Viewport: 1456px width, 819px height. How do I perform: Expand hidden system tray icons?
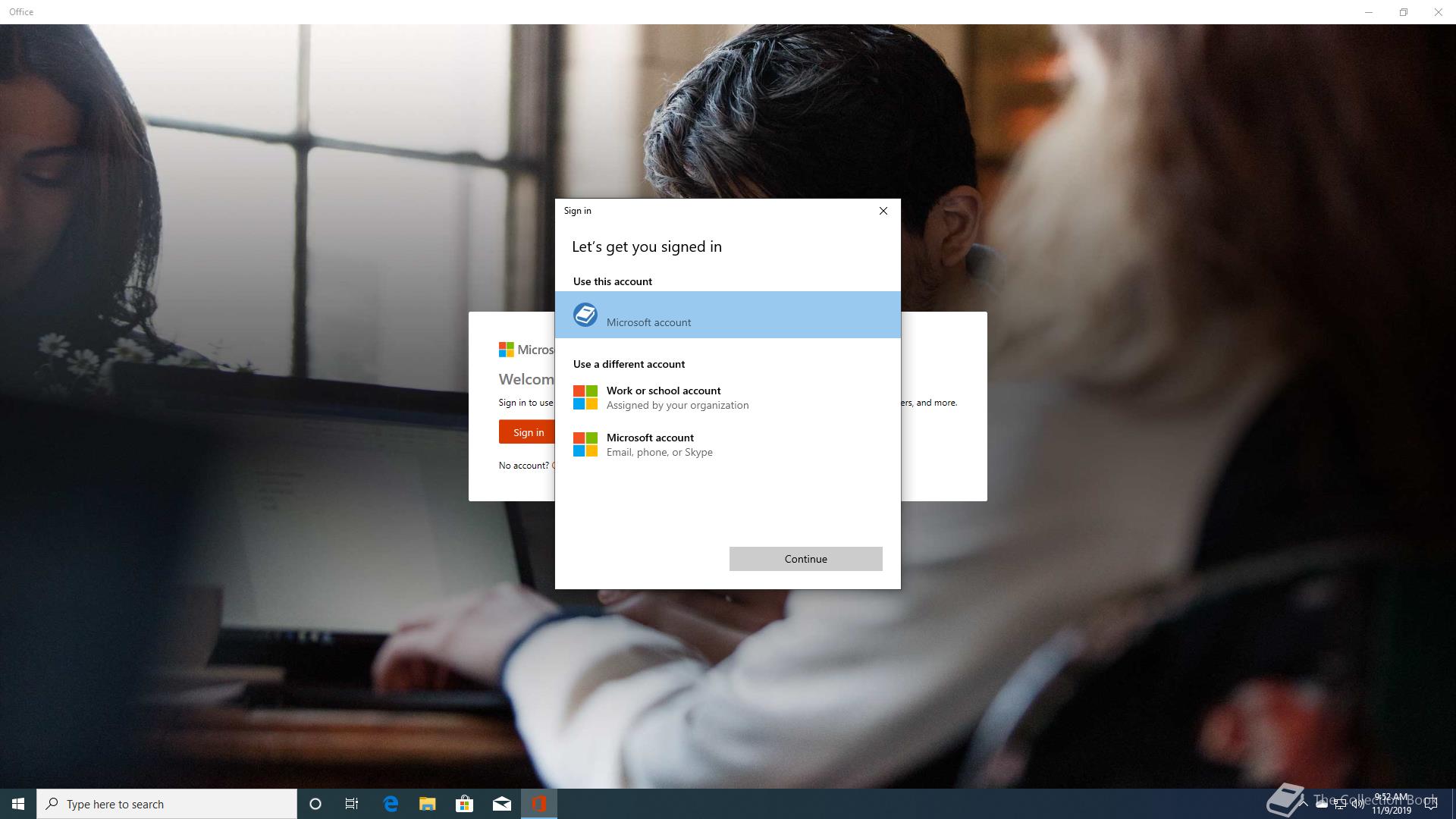(x=1303, y=804)
